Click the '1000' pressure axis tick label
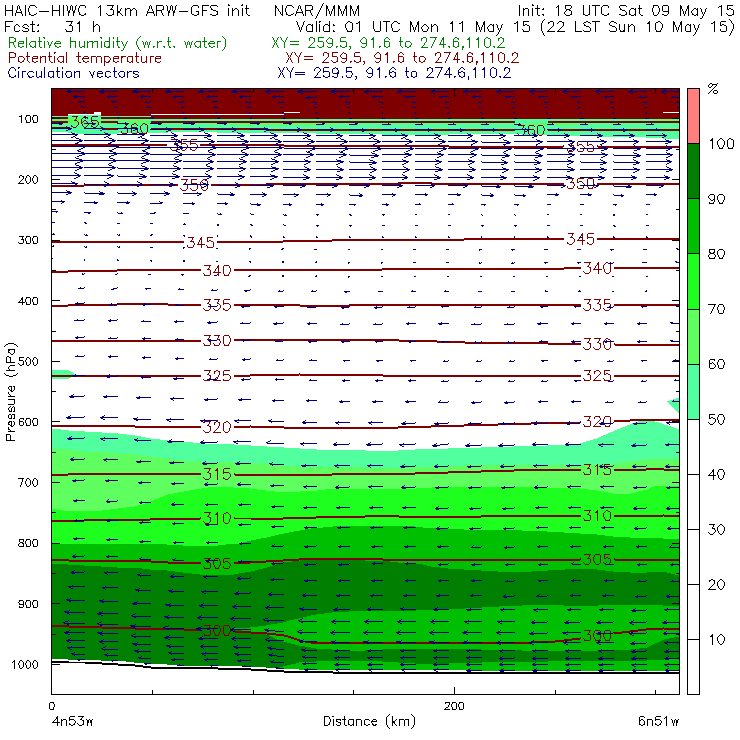Image resolution: width=740 pixels, height=740 pixels. (25, 664)
